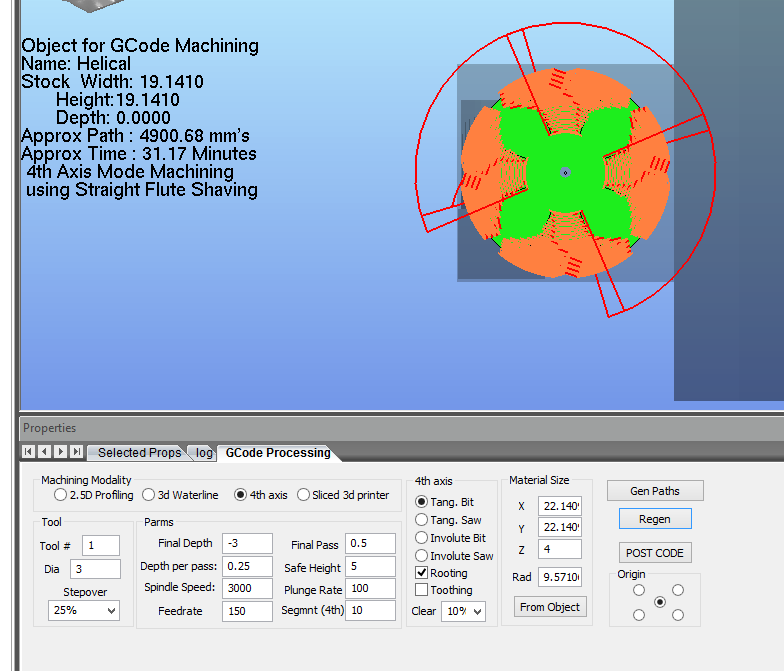
Task: Select Sliced 3d printer modality
Action: pyautogui.click(x=303, y=495)
